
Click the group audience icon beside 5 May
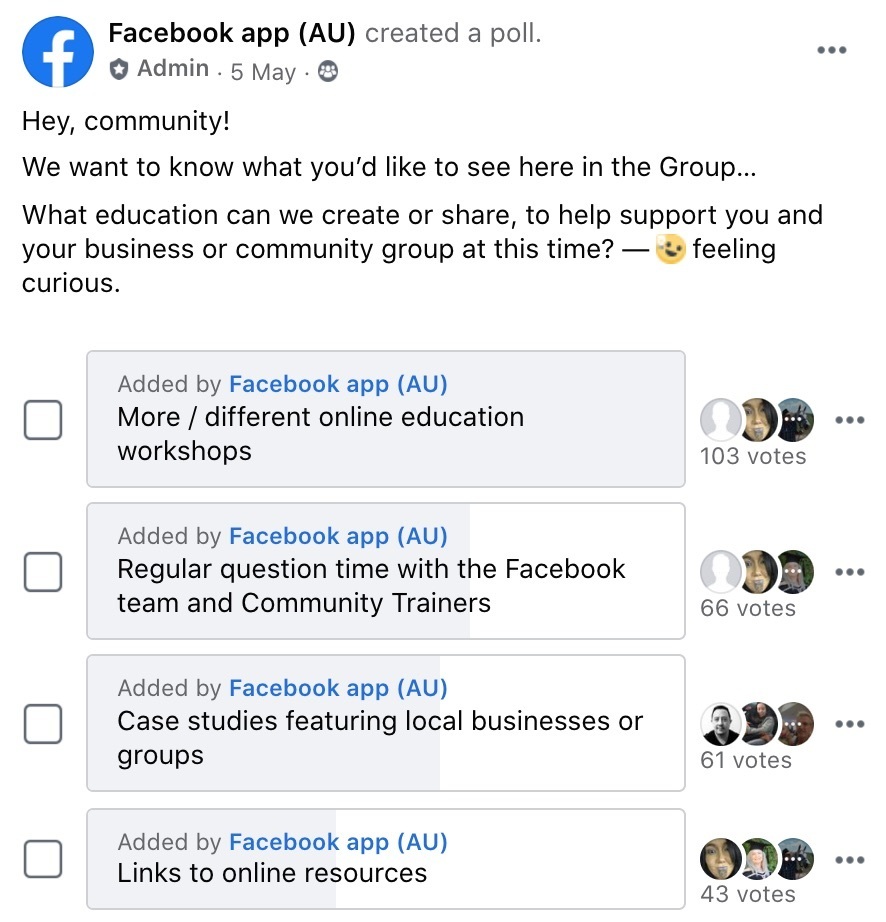[x=328, y=72]
